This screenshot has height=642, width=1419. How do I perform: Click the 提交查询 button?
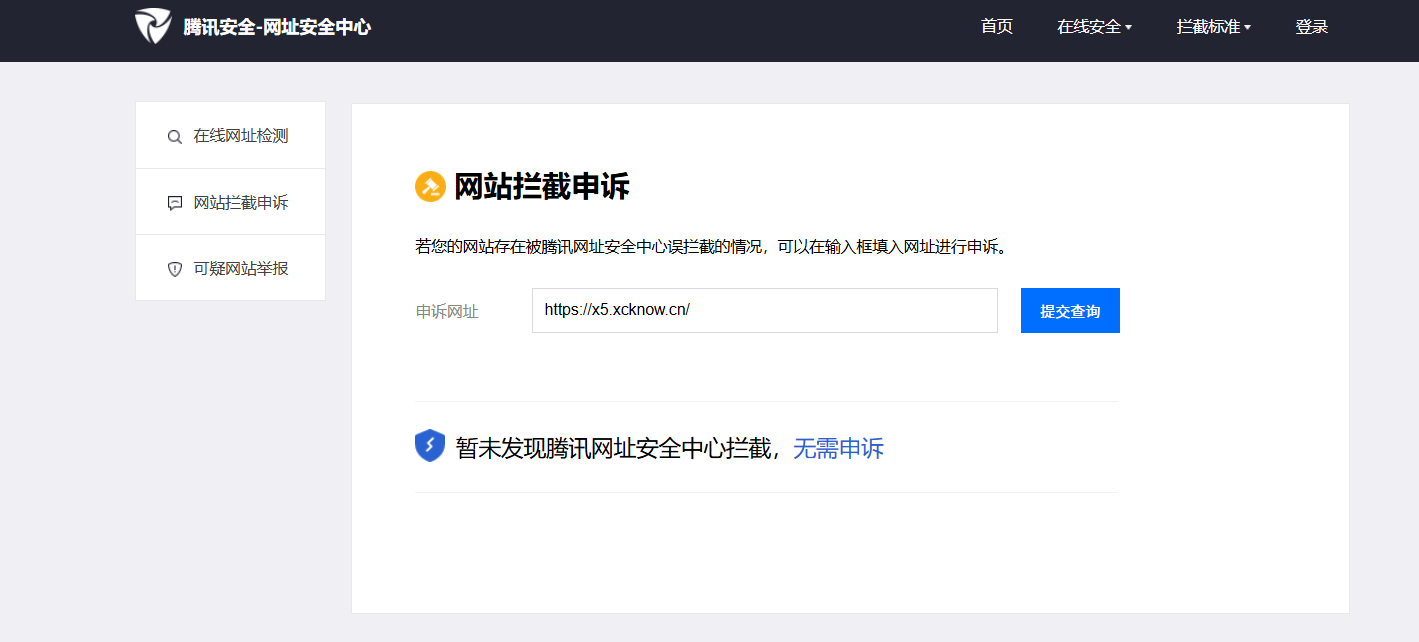(1070, 311)
